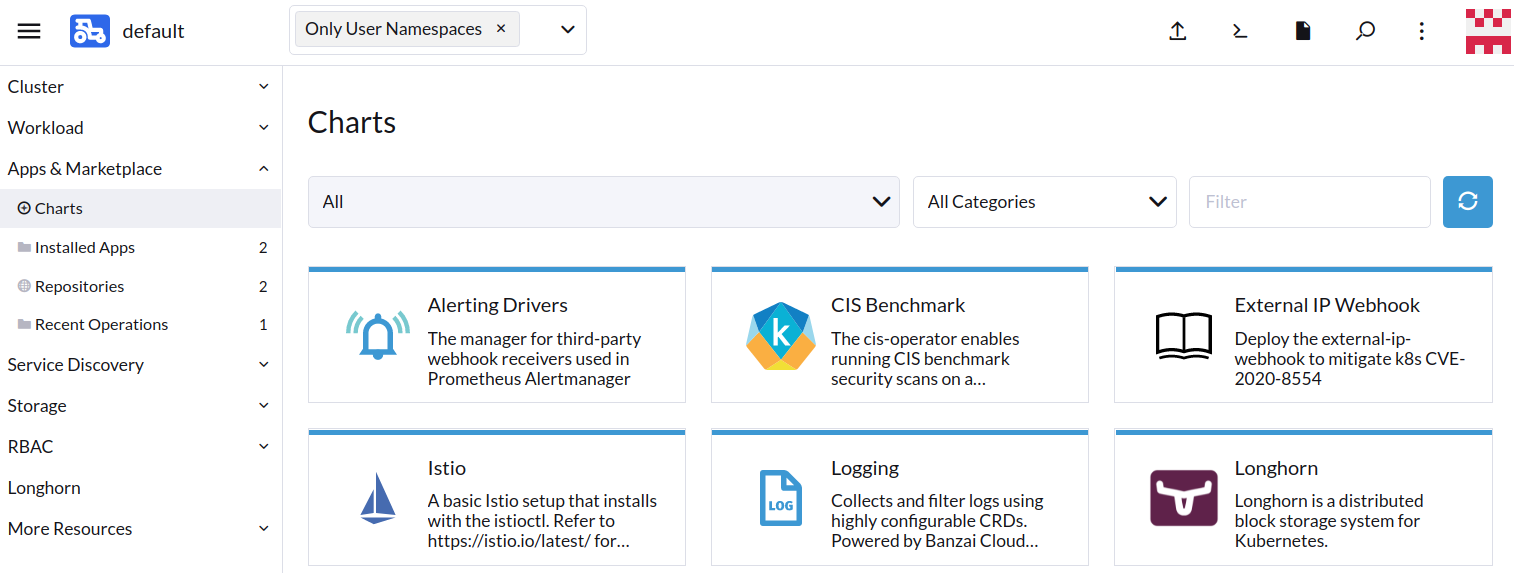Open the kubectl shell terminal icon
Viewport: 1514px width, 573px height.
(1240, 31)
